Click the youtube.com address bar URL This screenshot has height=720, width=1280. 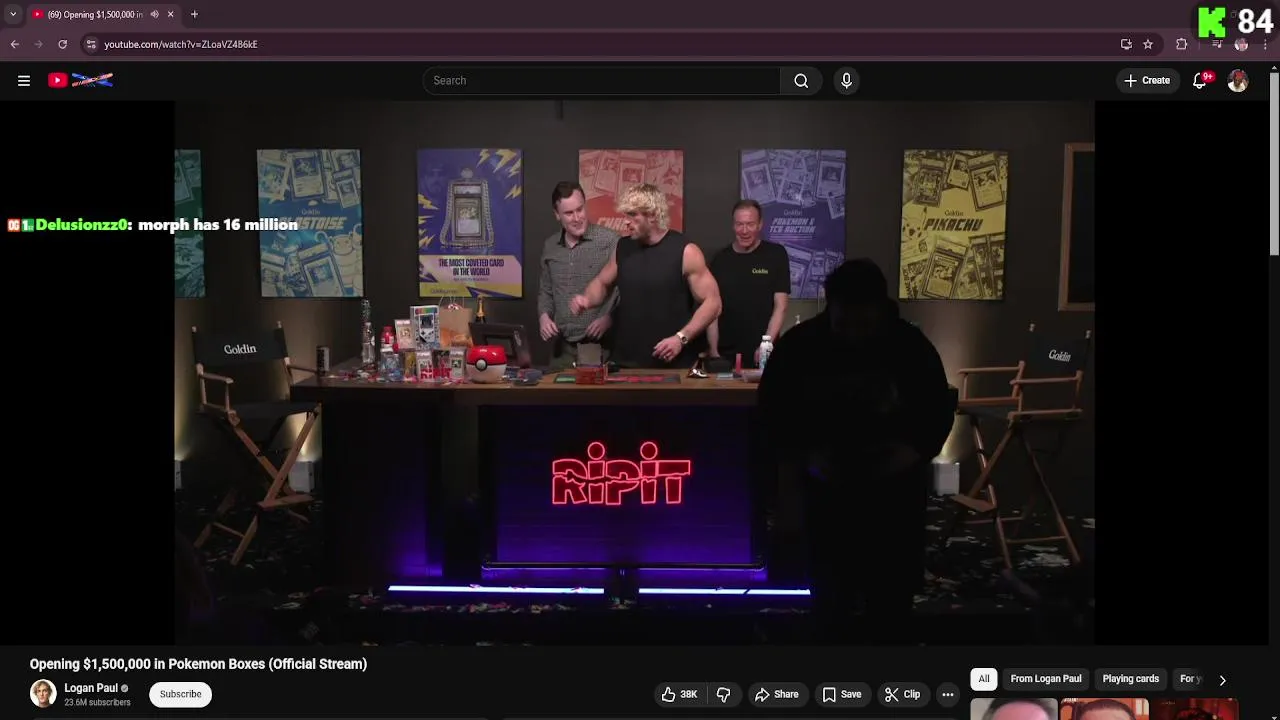point(181,44)
